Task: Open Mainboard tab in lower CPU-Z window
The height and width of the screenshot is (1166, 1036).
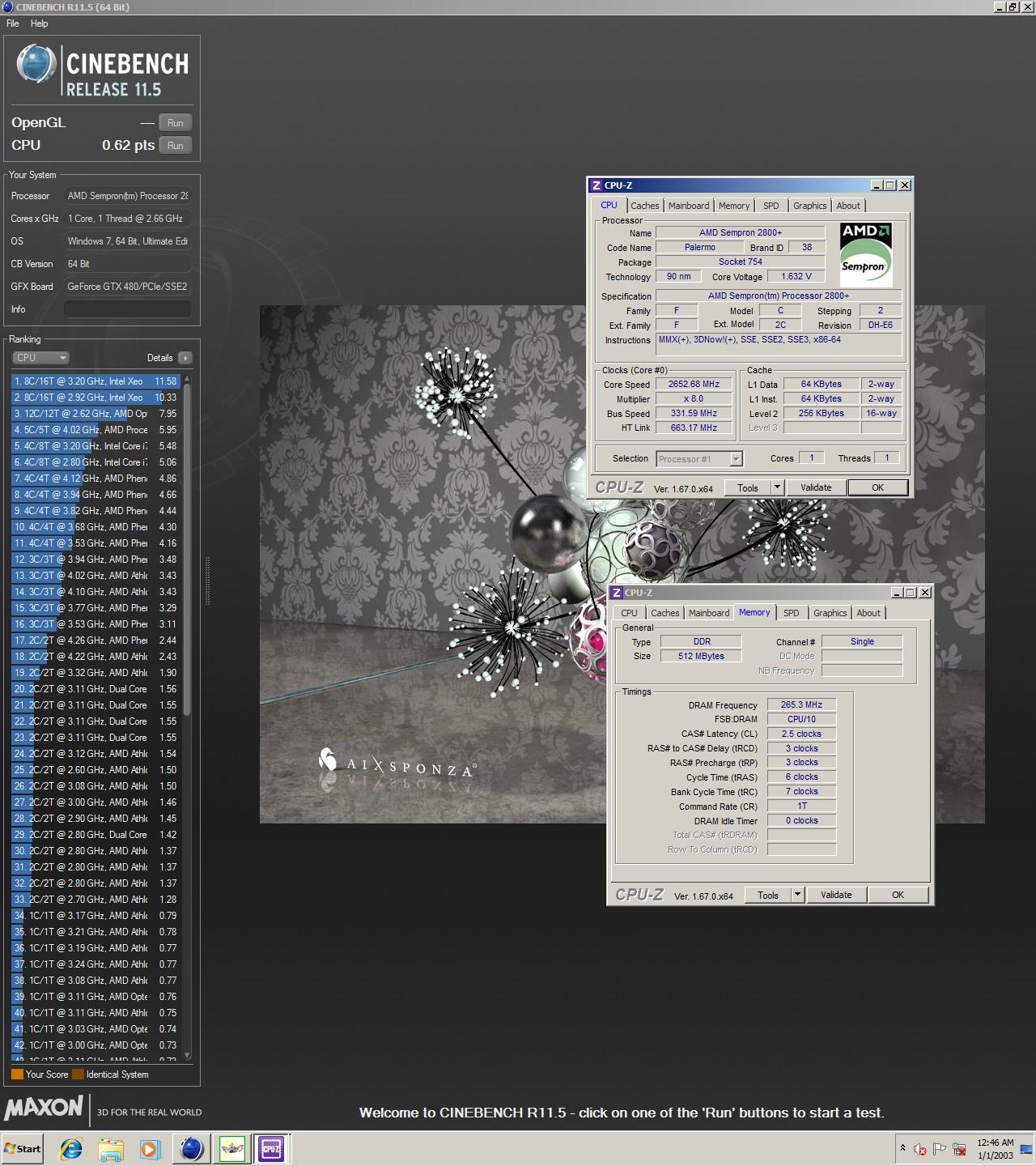Action: (709, 613)
